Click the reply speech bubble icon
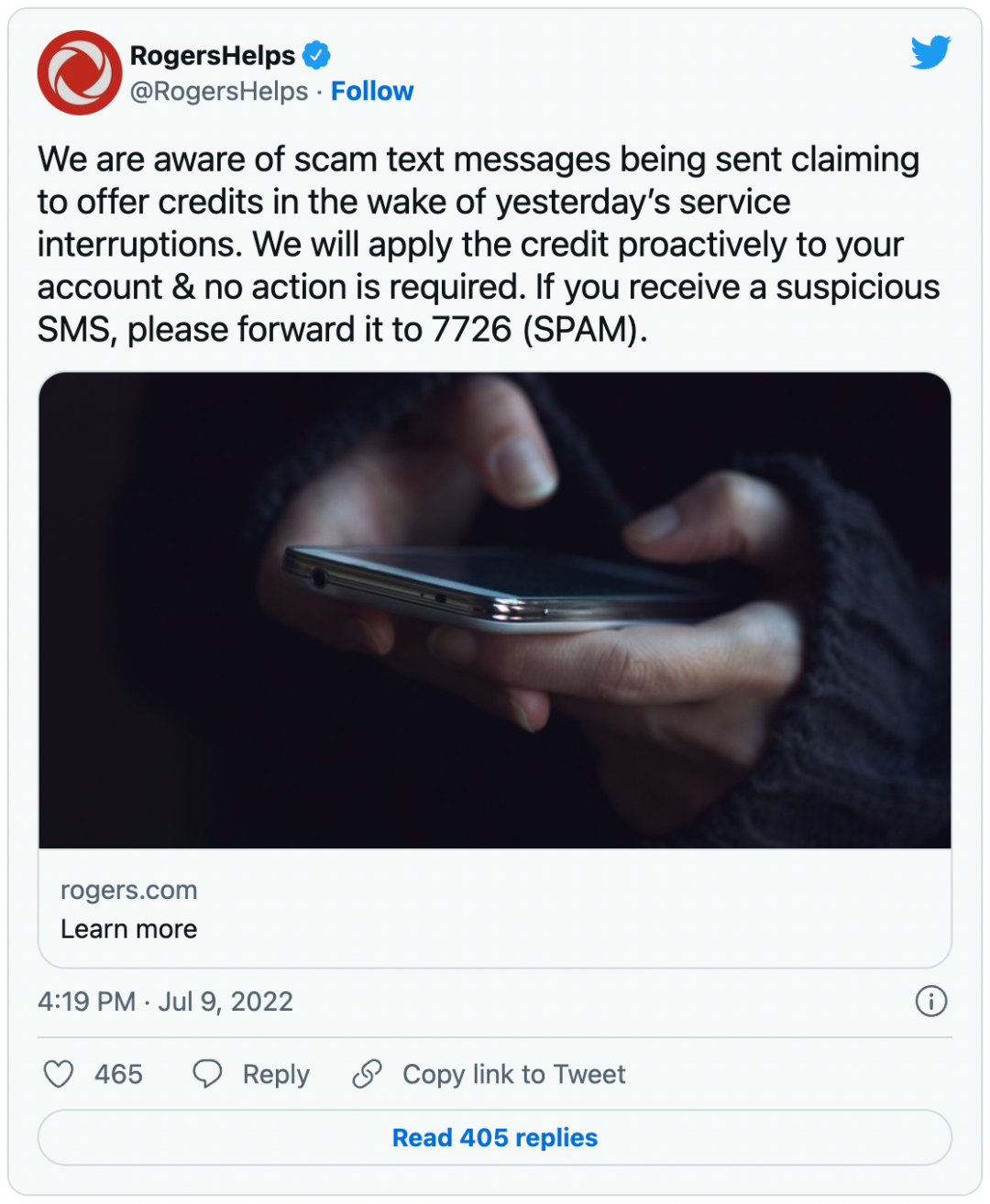The image size is (990, 1204). click(207, 1074)
